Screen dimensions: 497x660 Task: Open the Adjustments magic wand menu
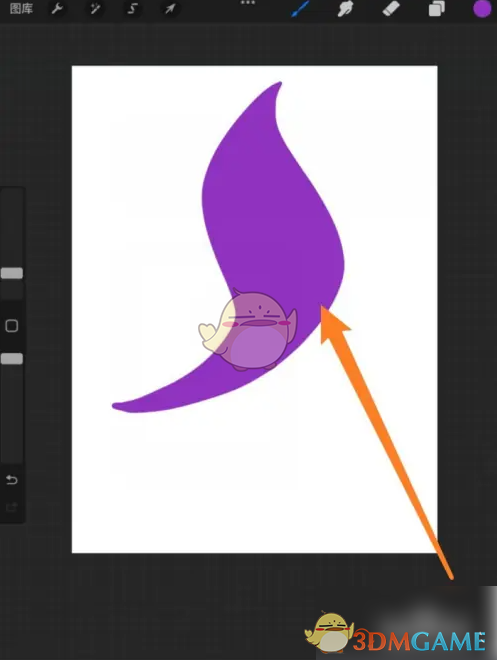pos(95,8)
